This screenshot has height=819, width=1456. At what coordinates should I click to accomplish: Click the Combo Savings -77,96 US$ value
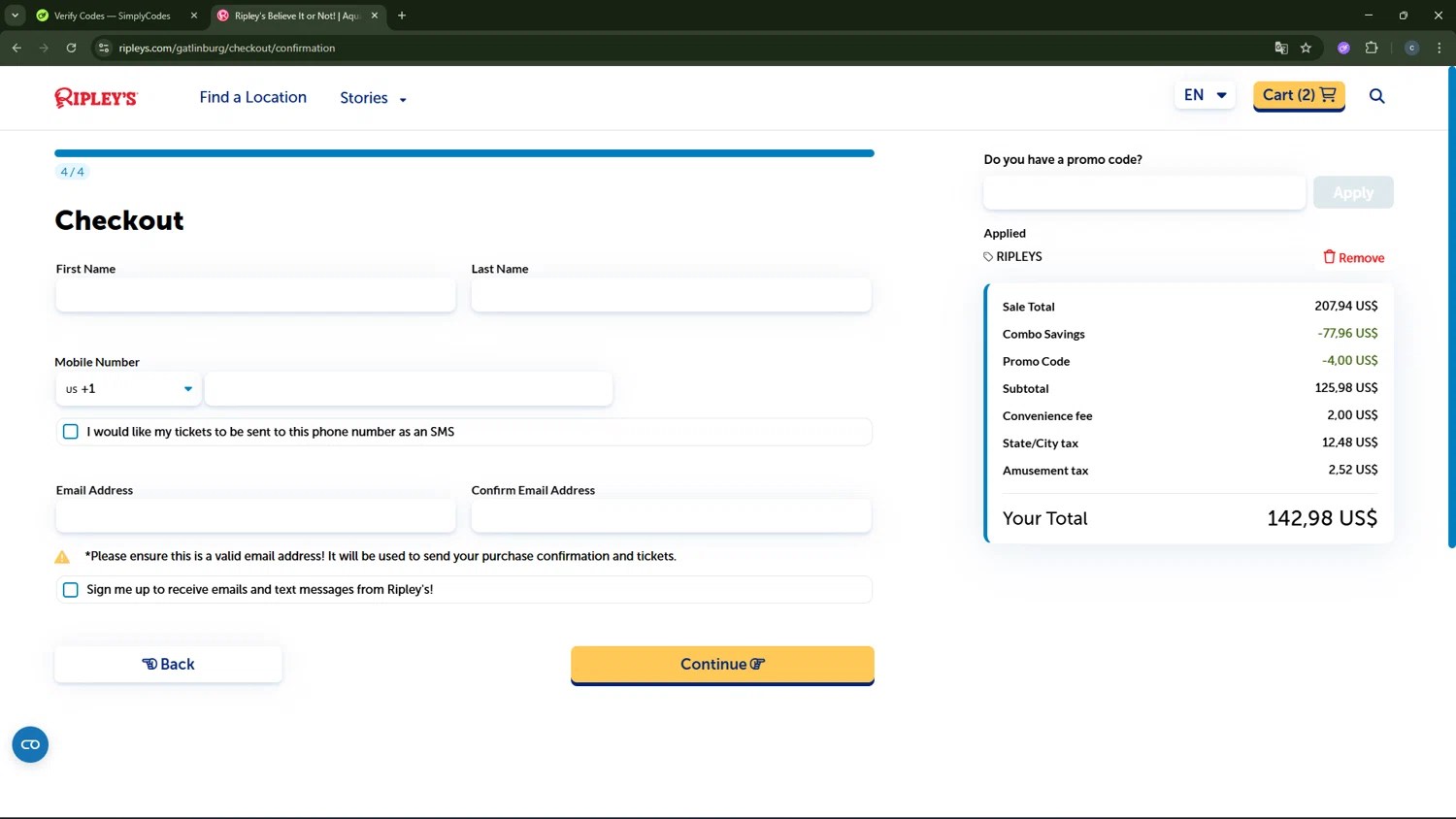[1347, 333]
